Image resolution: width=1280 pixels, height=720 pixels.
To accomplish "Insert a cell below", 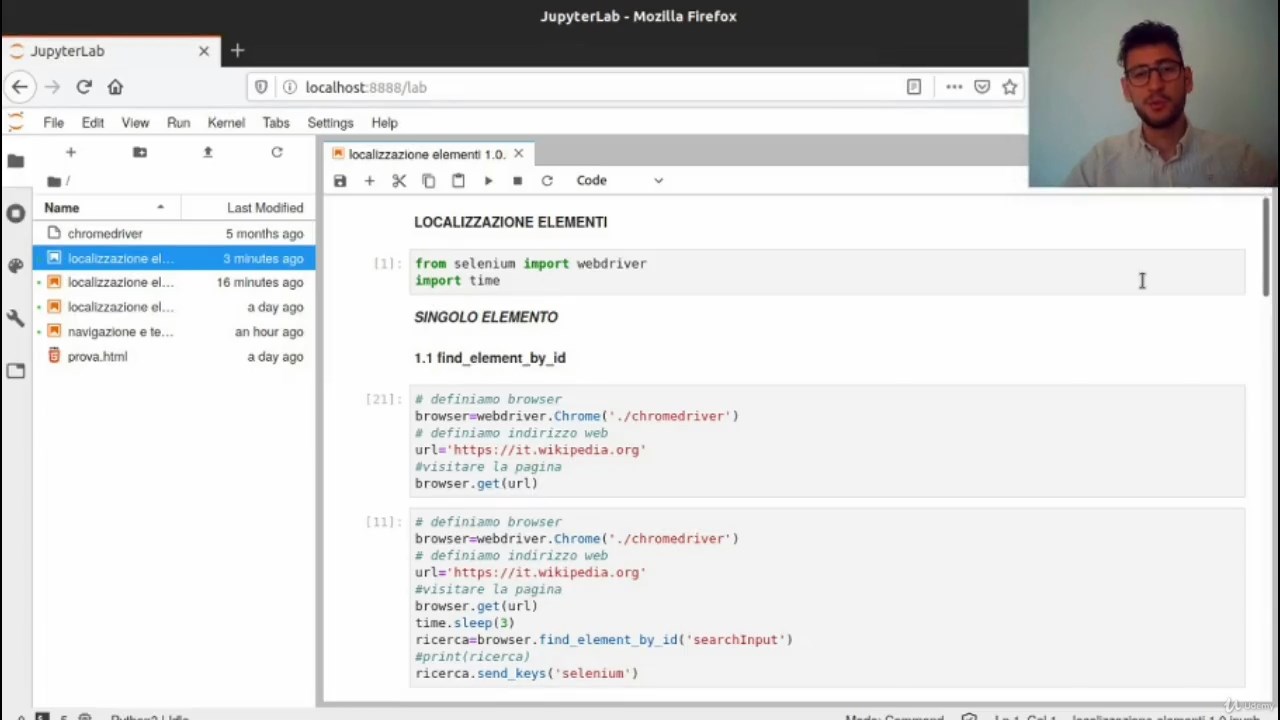I will tap(369, 181).
